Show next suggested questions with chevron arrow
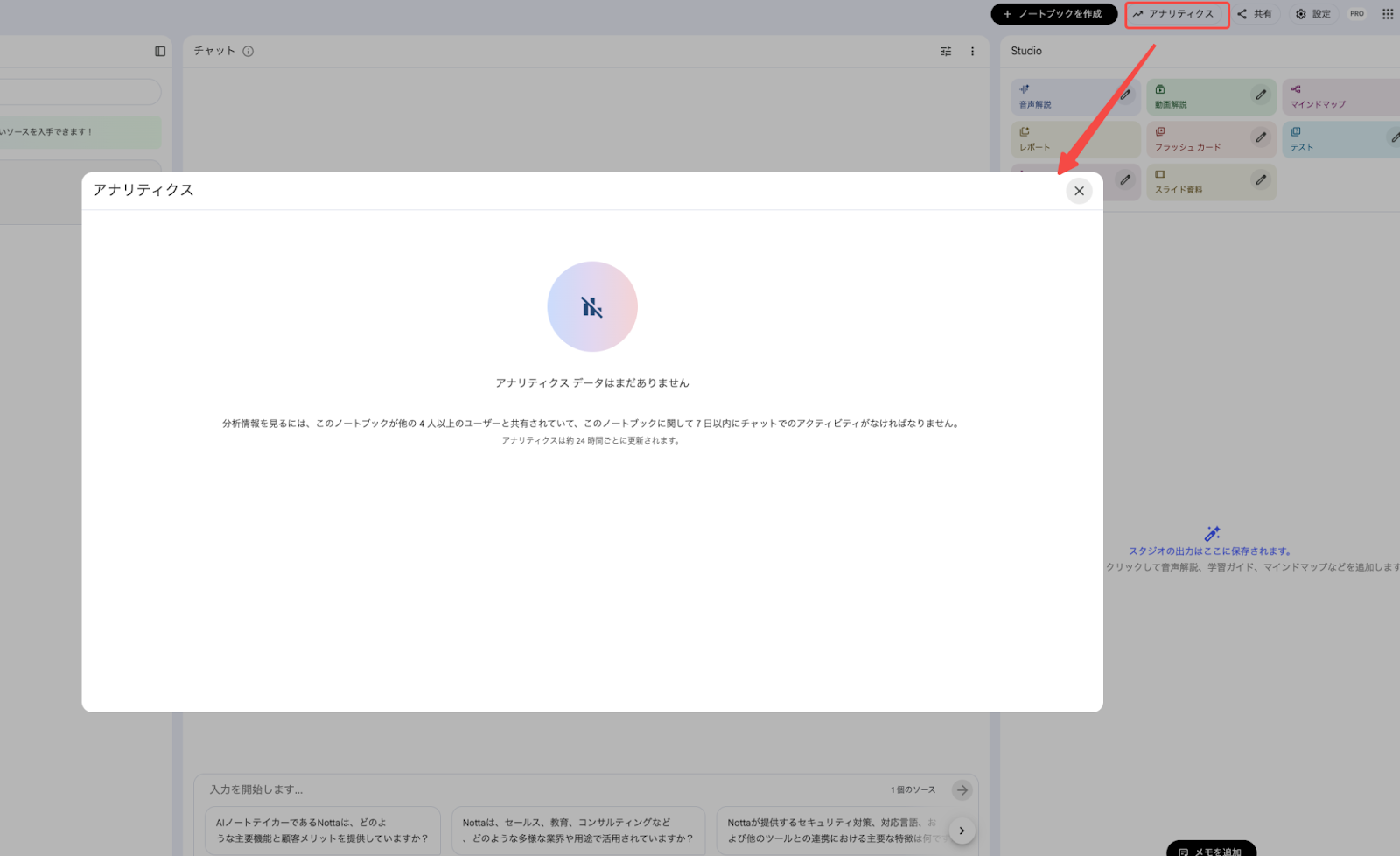Screen dimensions: 1400x856 [x=962, y=831]
